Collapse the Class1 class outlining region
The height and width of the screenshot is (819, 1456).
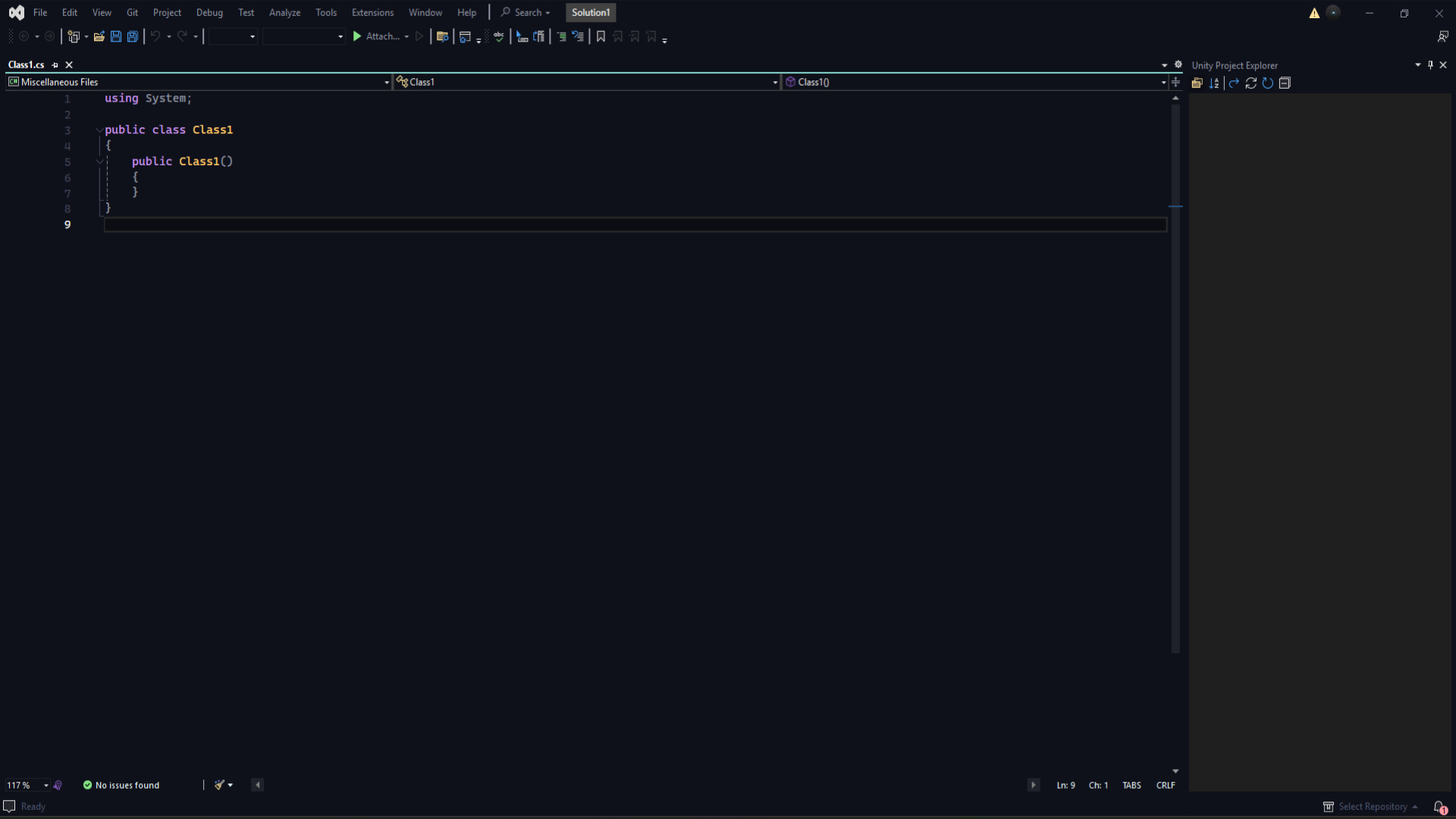coord(99,130)
